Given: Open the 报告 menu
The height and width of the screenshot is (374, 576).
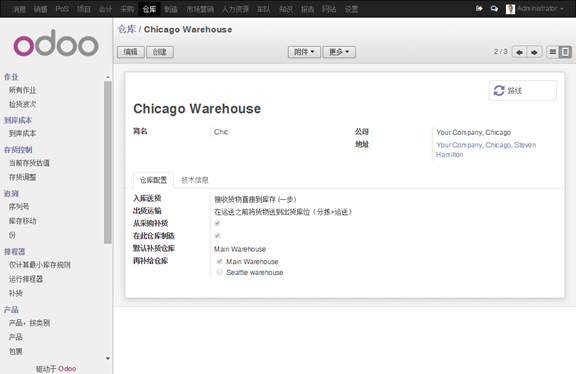Looking at the screenshot, I should (x=307, y=9).
